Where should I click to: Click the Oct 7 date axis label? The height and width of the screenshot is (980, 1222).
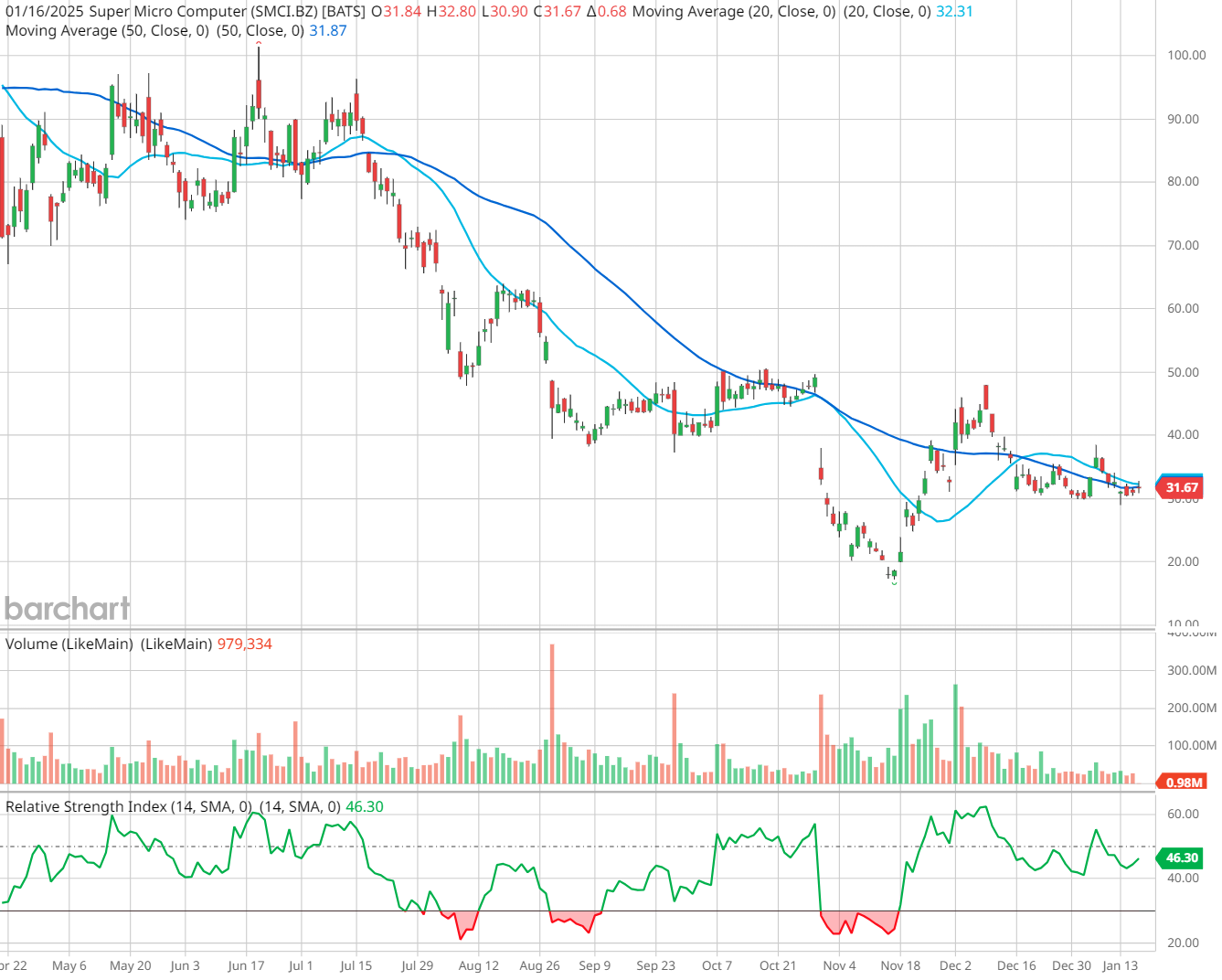(x=717, y=965)
